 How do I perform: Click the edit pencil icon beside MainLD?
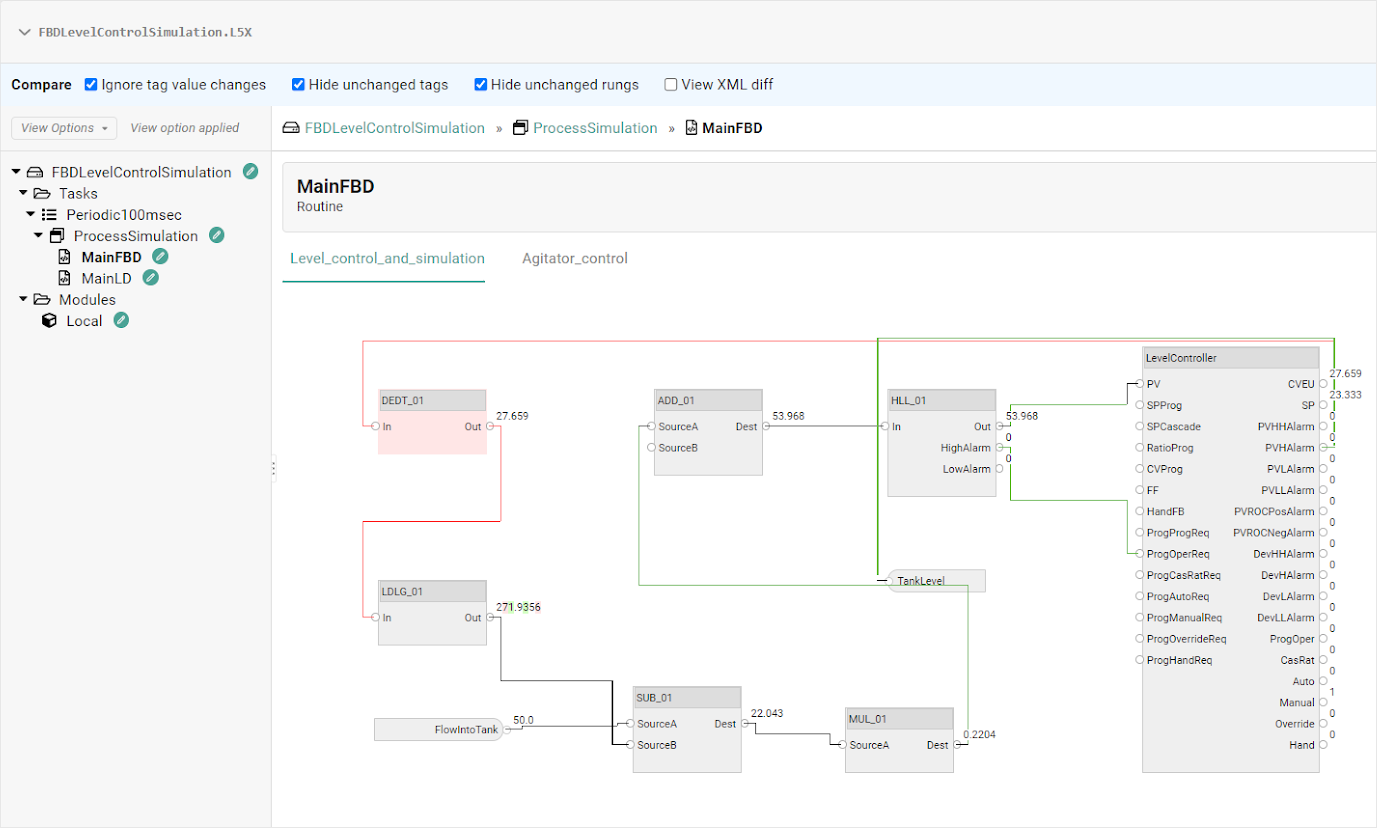pos(149,278)
